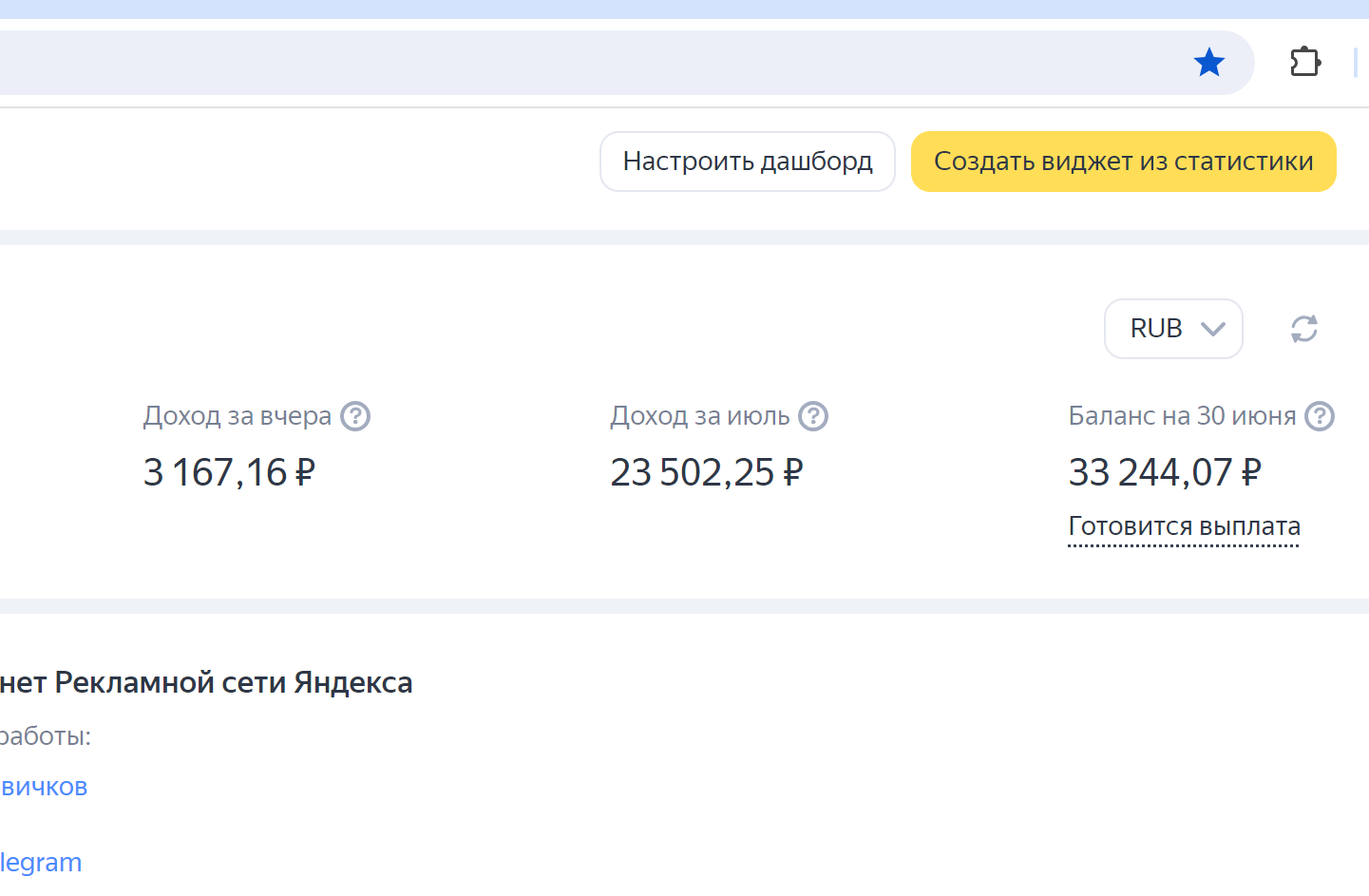Viewport: 1369px width, 896px height.
Task: Click the Доход за вчера label
Action: [238, 416]
